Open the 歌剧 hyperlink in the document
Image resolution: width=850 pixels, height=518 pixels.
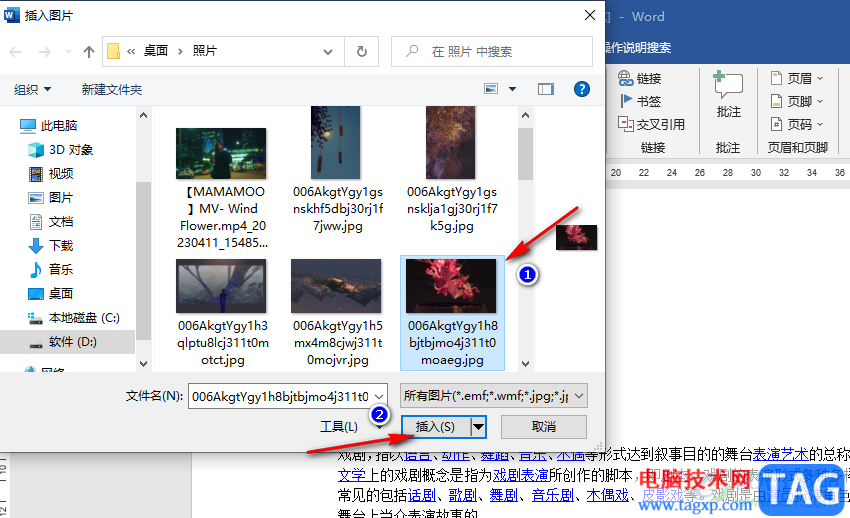tap(463, 495)
